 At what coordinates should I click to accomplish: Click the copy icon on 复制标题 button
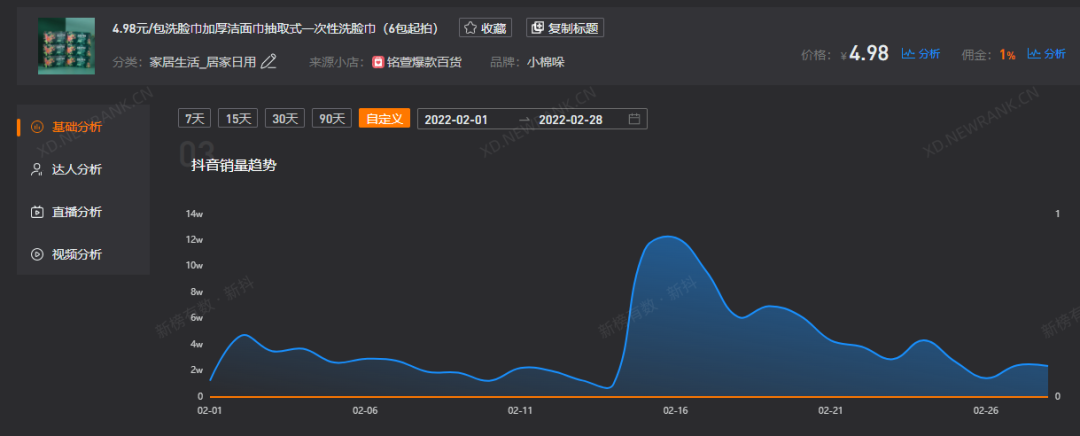[x=538, y=28]
